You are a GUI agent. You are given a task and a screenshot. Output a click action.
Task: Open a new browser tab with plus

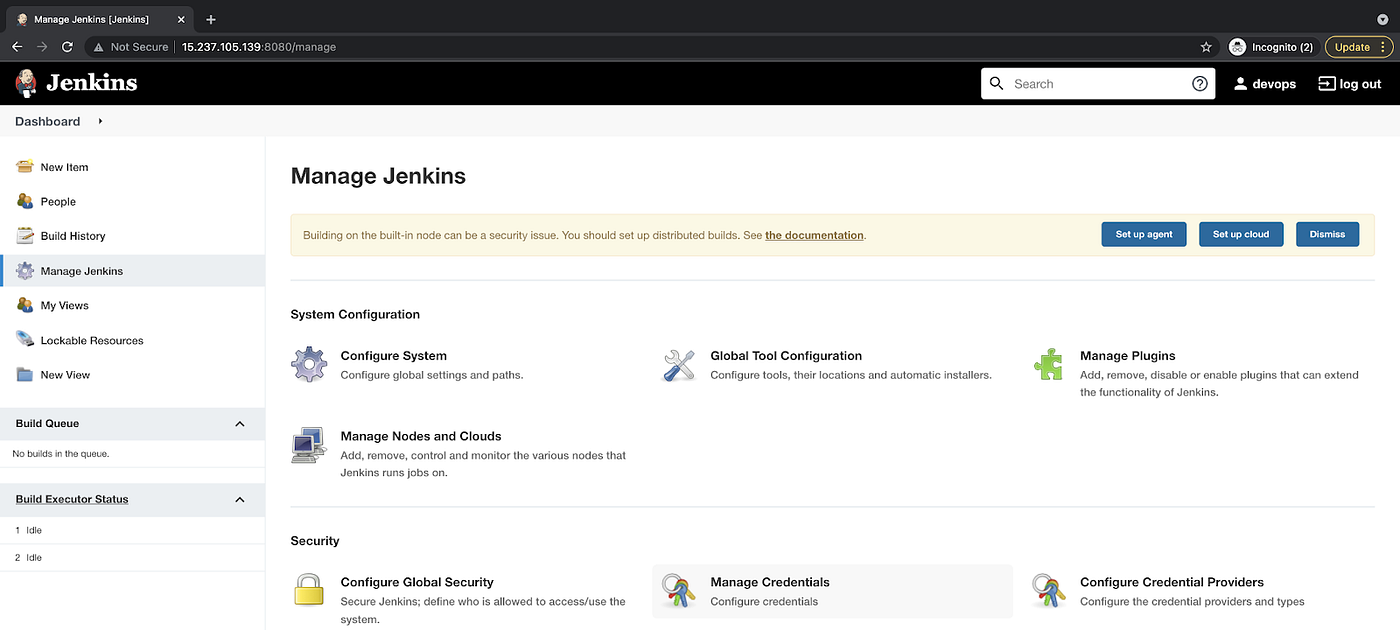211,19
